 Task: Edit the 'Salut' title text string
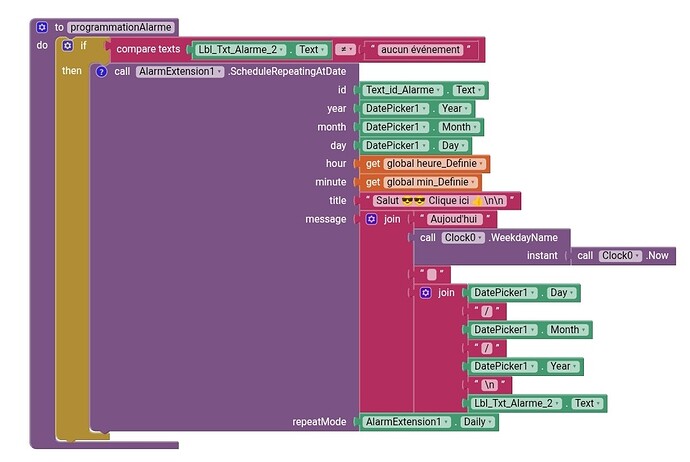tap(438, 200)
